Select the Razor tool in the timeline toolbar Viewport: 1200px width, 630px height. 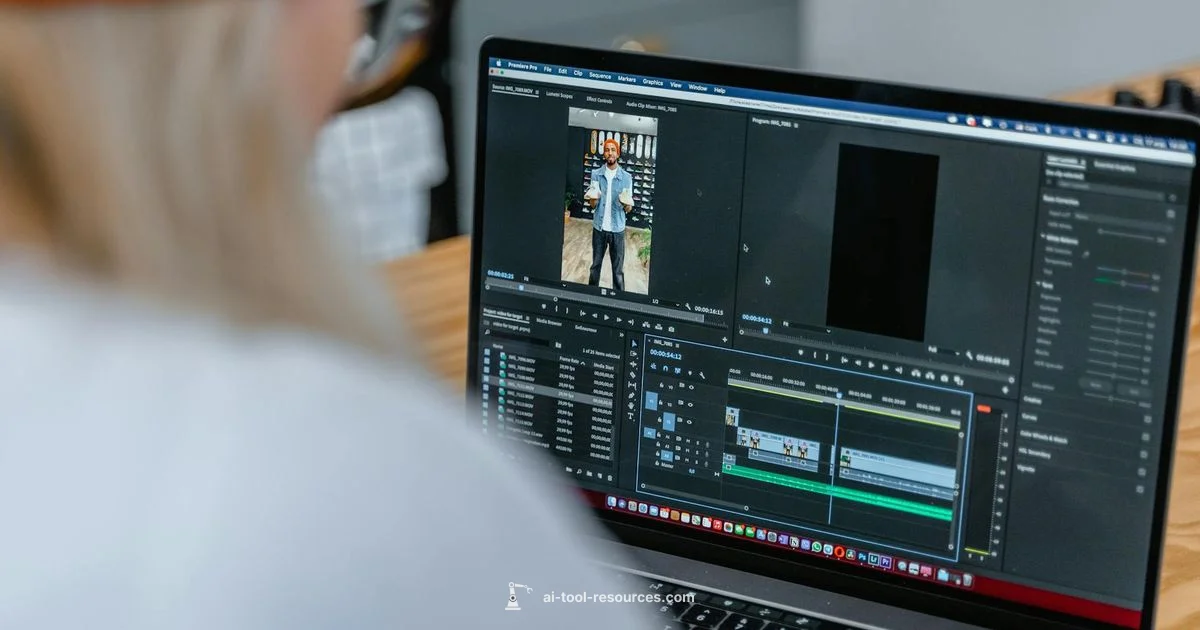click(x=633, y=375)
